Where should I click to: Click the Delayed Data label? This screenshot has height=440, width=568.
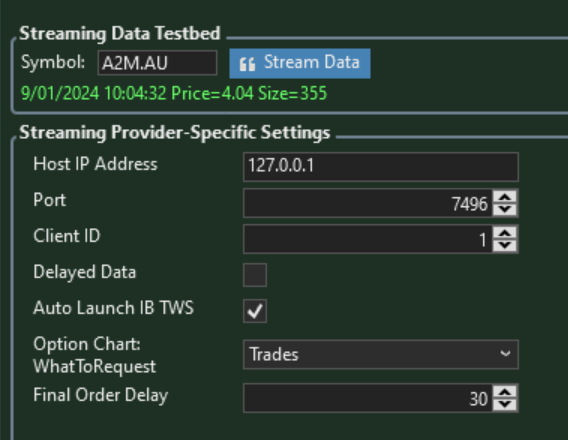click(84, 272)
